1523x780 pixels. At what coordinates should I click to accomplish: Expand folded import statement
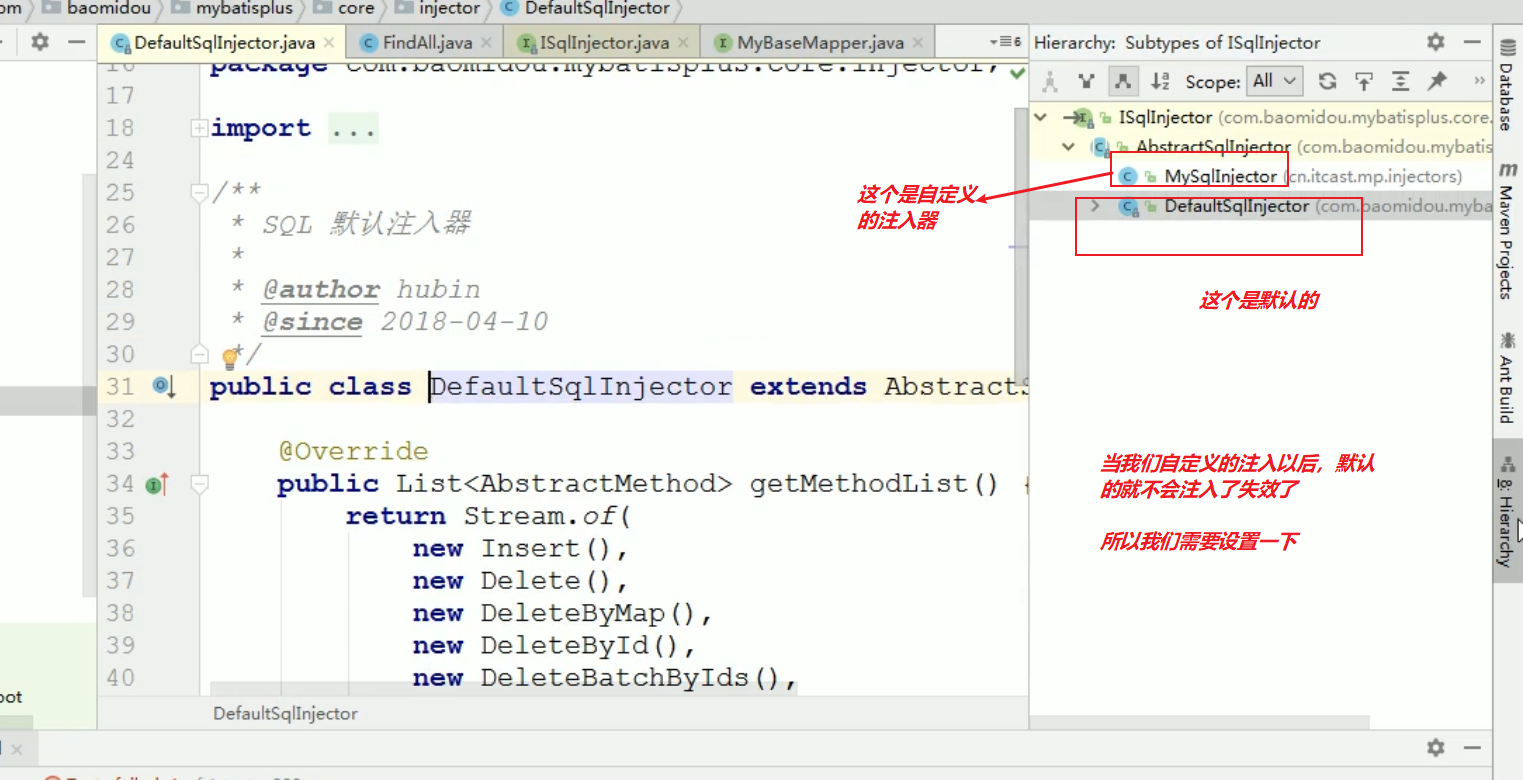tap(199, 128)
